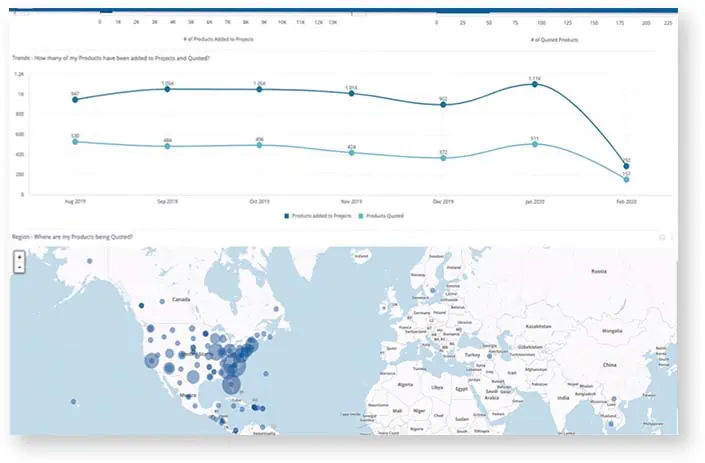Select the Feb 2020 light point labeled 157
The width and height of the screenshot is (705, 463).
point(626,180)
